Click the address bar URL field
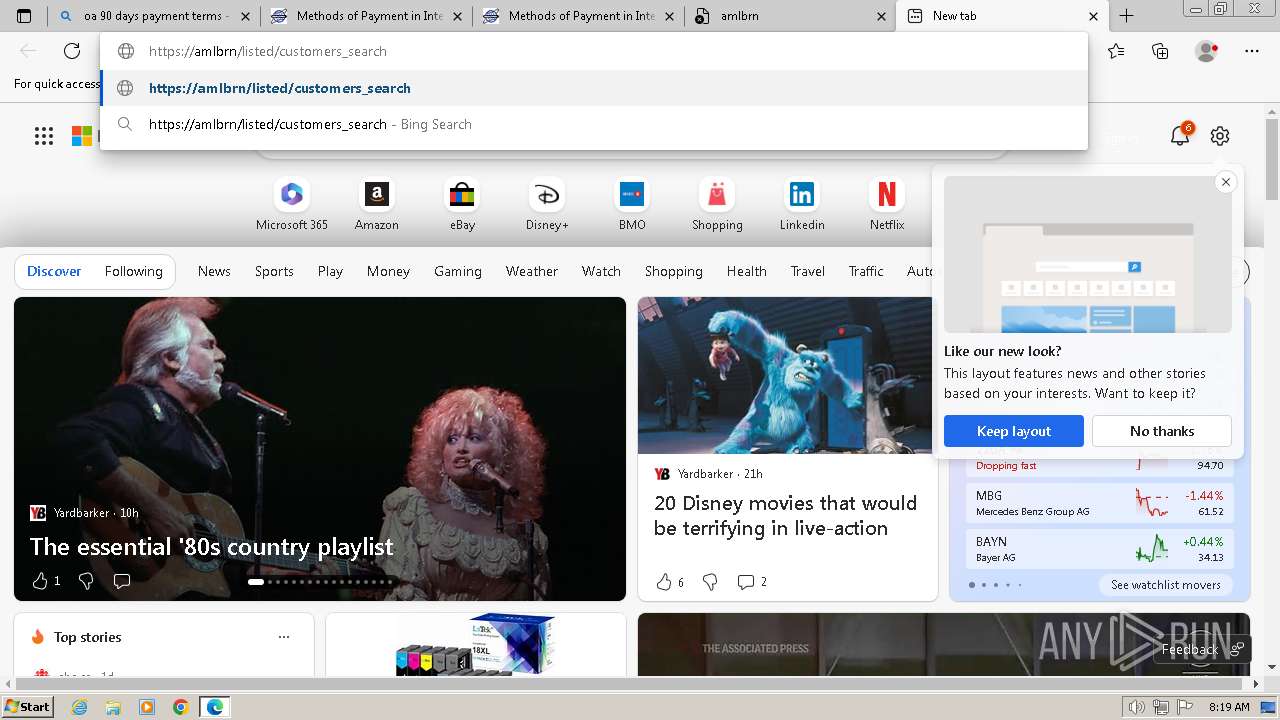This screenshot has width=1280, height=720. (594, 51)
